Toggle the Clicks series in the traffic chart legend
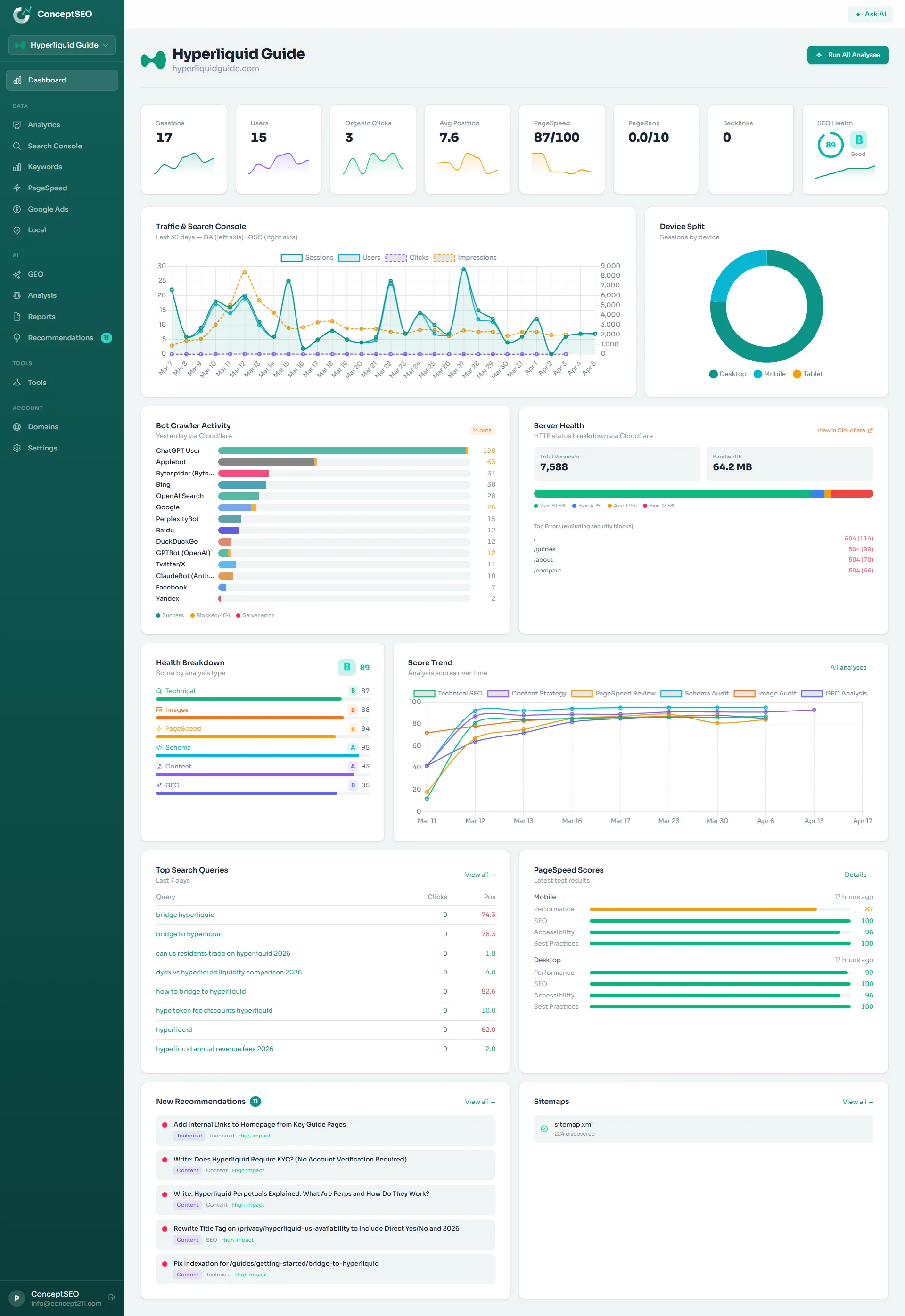Image resolution: width=905 pixels, height=1316 pixels. (x=407, y=257)
